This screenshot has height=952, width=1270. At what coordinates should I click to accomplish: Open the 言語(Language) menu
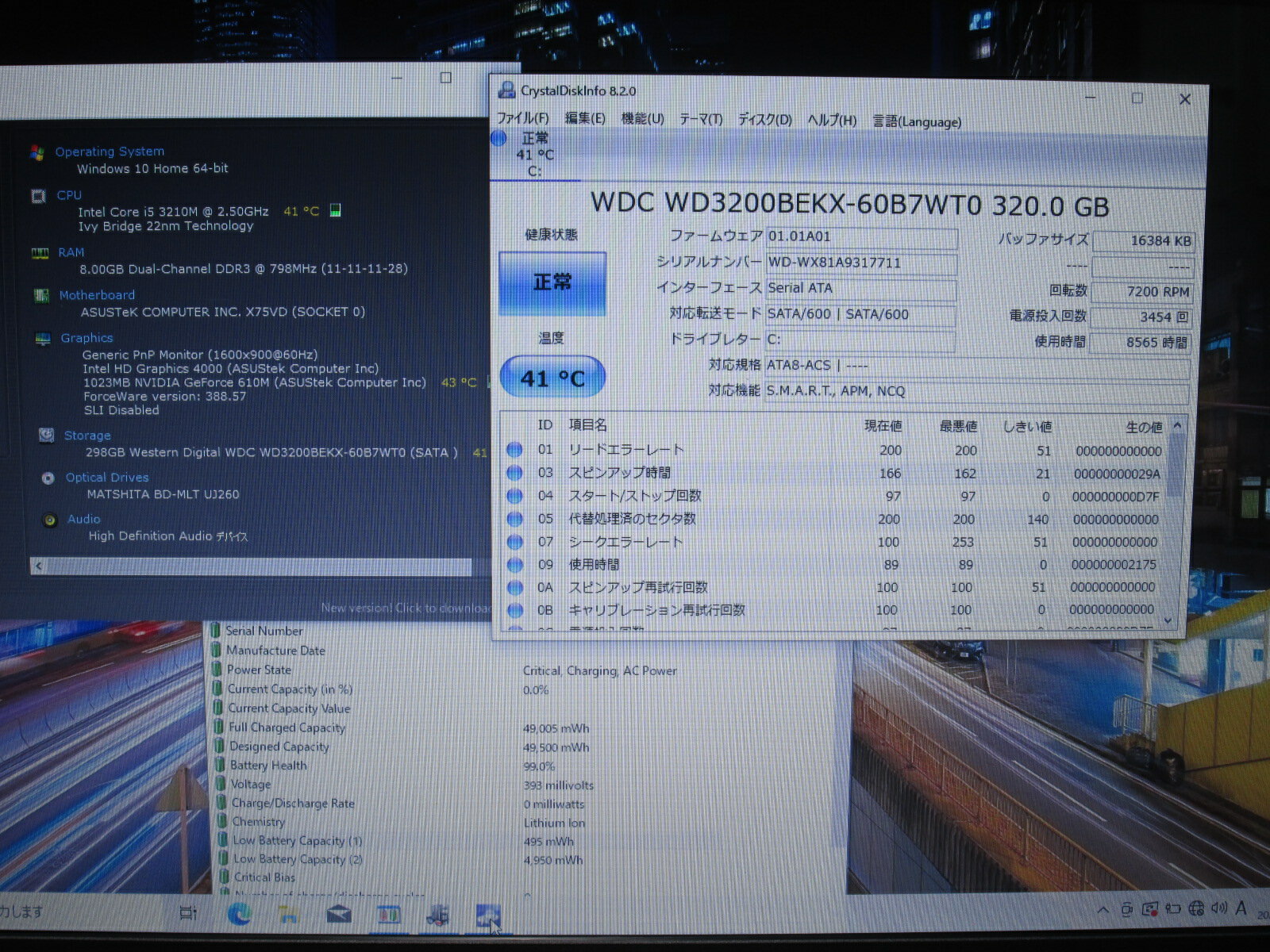click(x=917, y=121)
